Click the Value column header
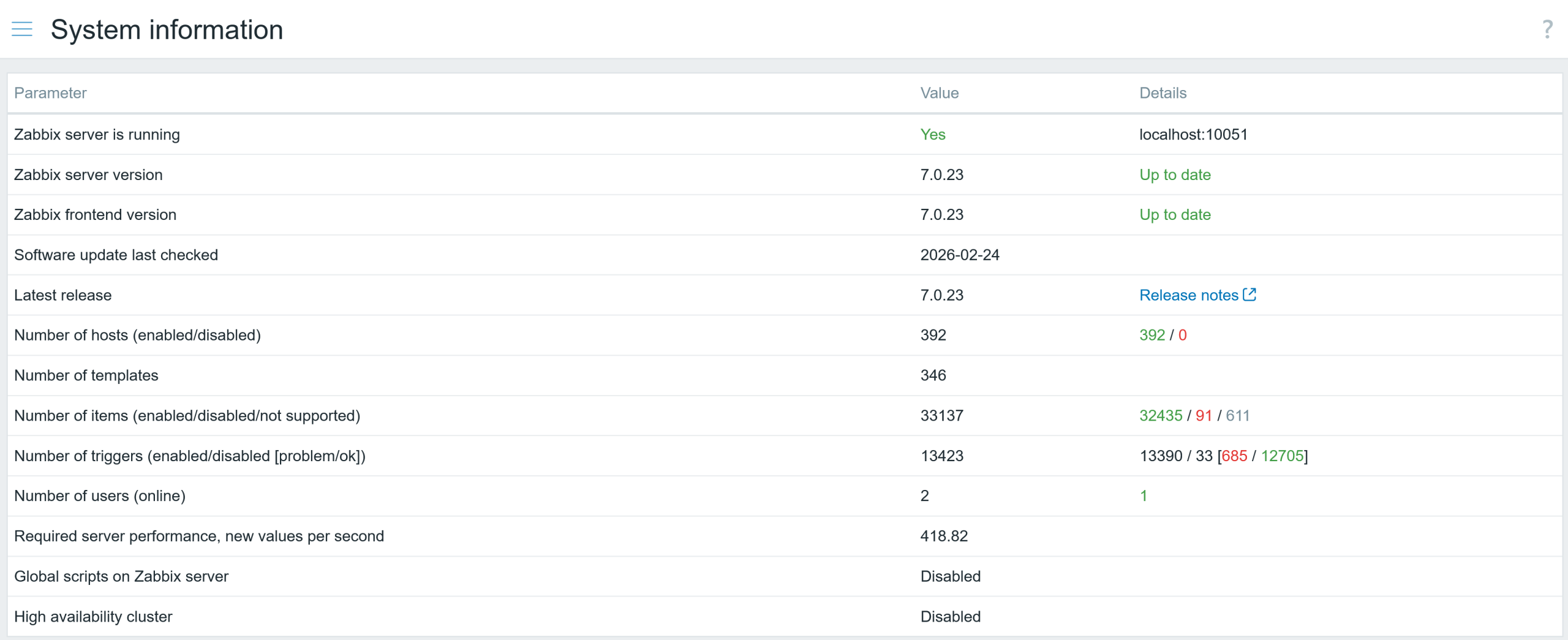 point(939,93)
